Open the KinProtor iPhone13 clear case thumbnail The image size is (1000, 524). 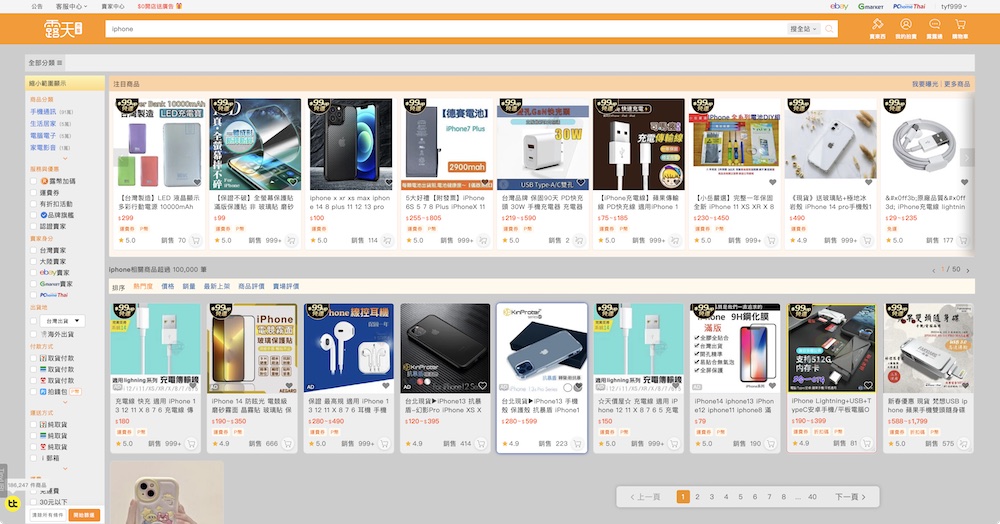(x=541, y=348)
